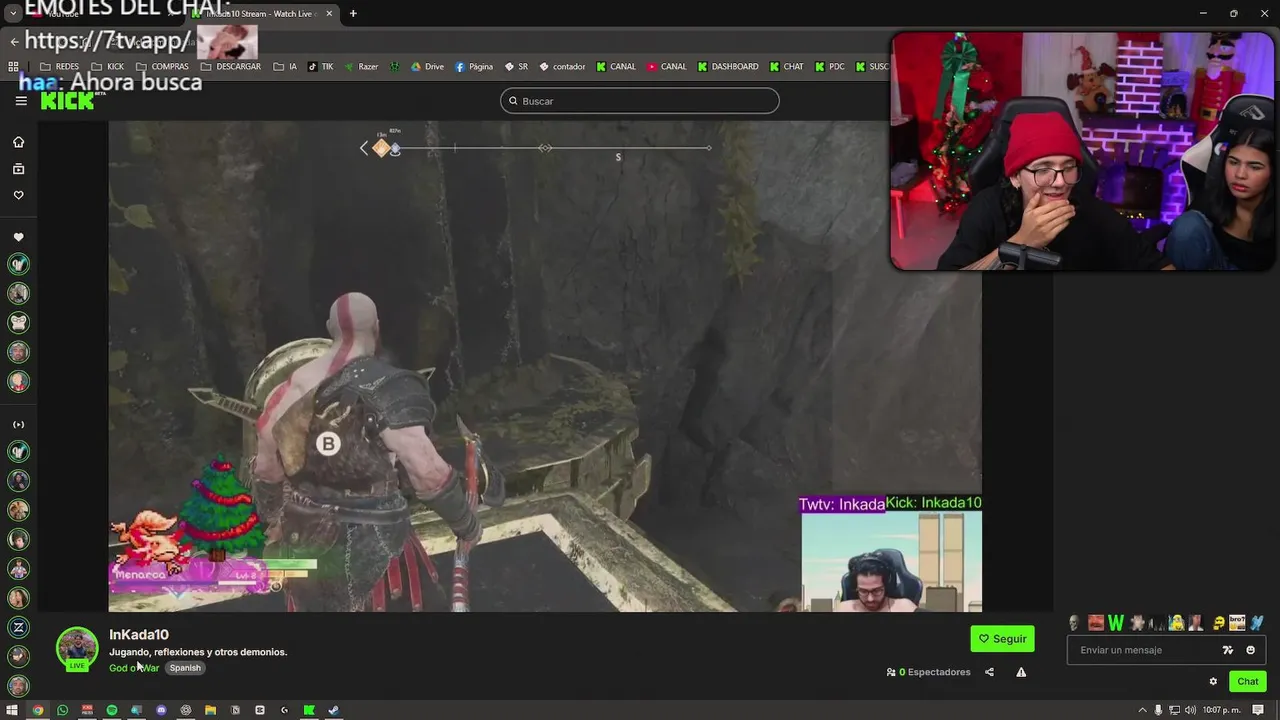The width and height of the screenshot is (1280, 720).
Task: Open ChatGPT app from the taskbar
Action: [x=185, y=710]
